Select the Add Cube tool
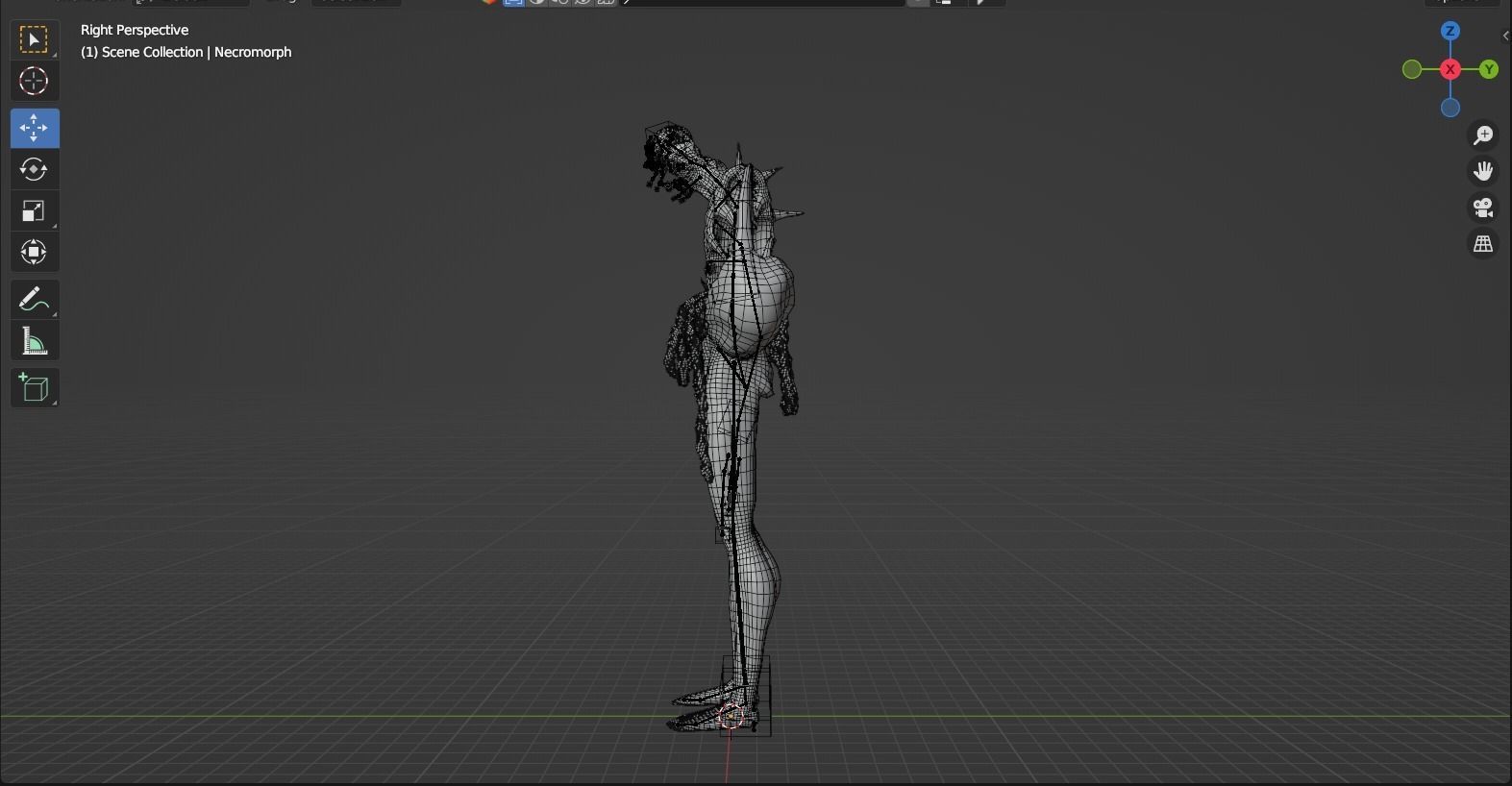Viewport: 1512px width, 786px height. tap(34, 388)
